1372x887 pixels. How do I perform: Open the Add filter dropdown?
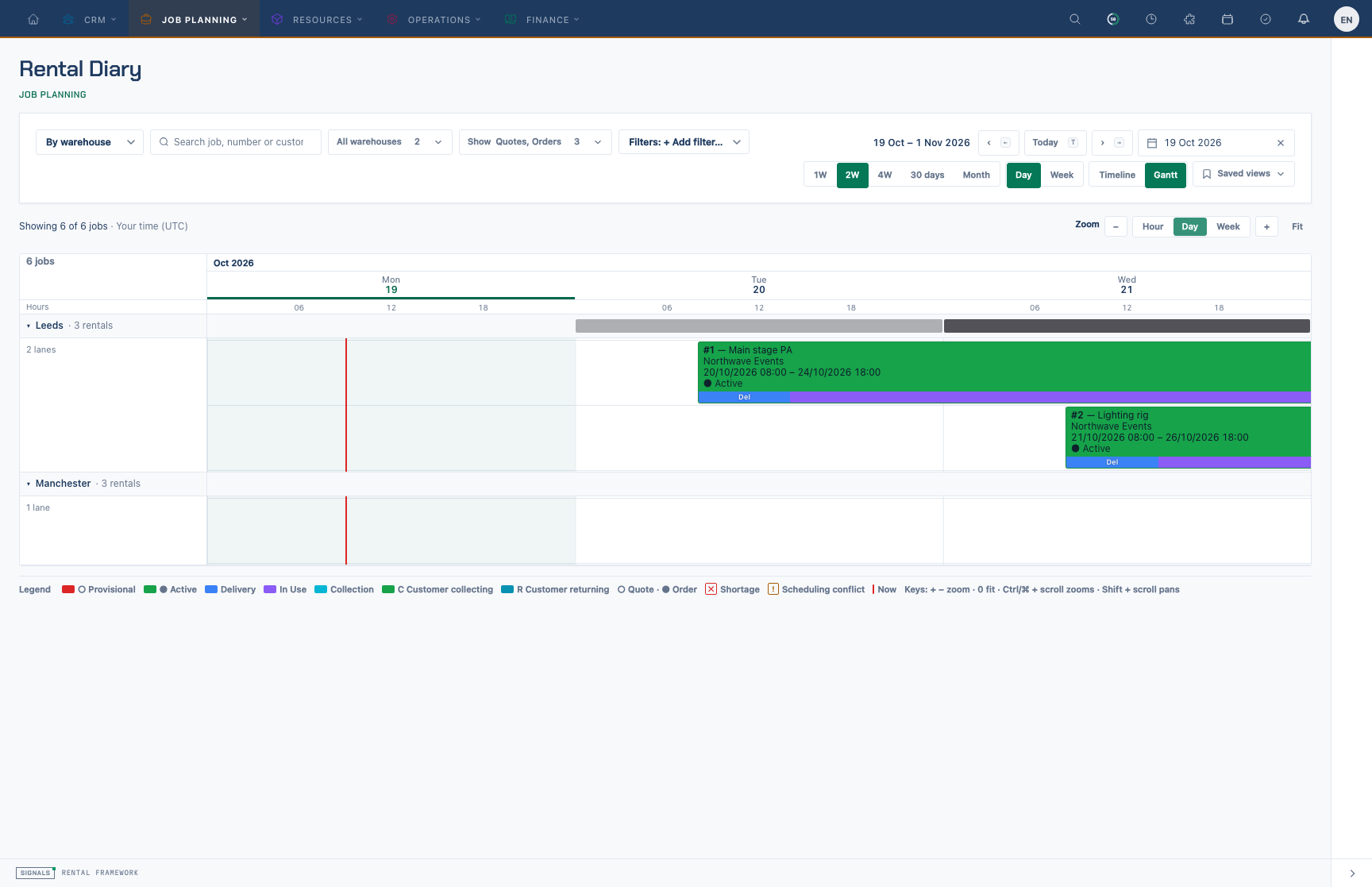(684, 142)
